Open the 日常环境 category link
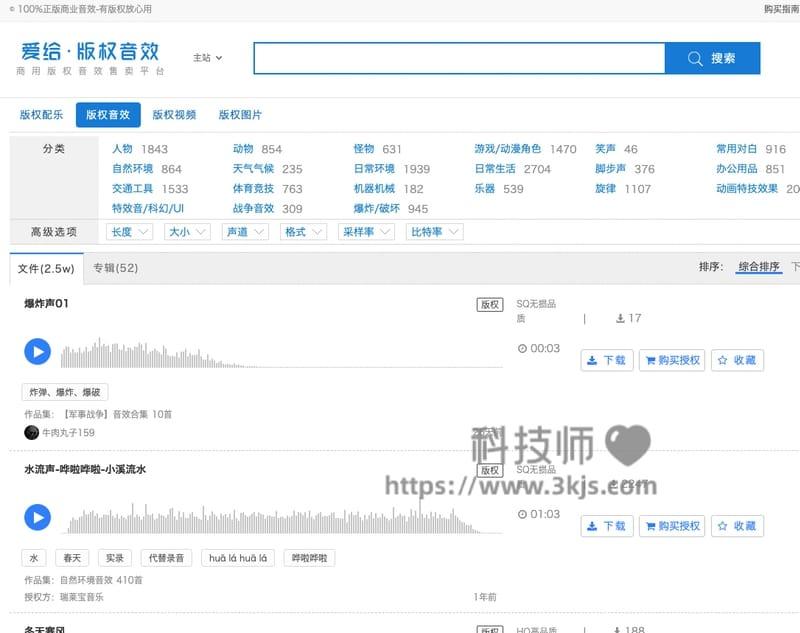Viewport: 800px width, 633px height. click(374, 169)
